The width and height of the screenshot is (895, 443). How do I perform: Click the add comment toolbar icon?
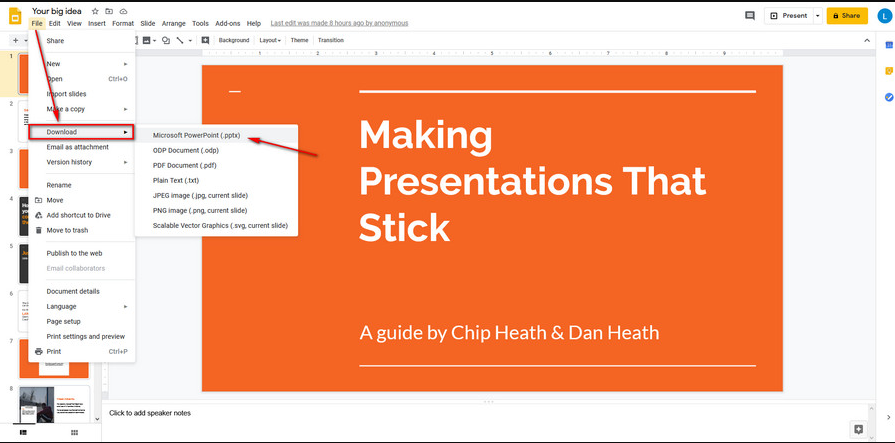click(x=205, y=40)
